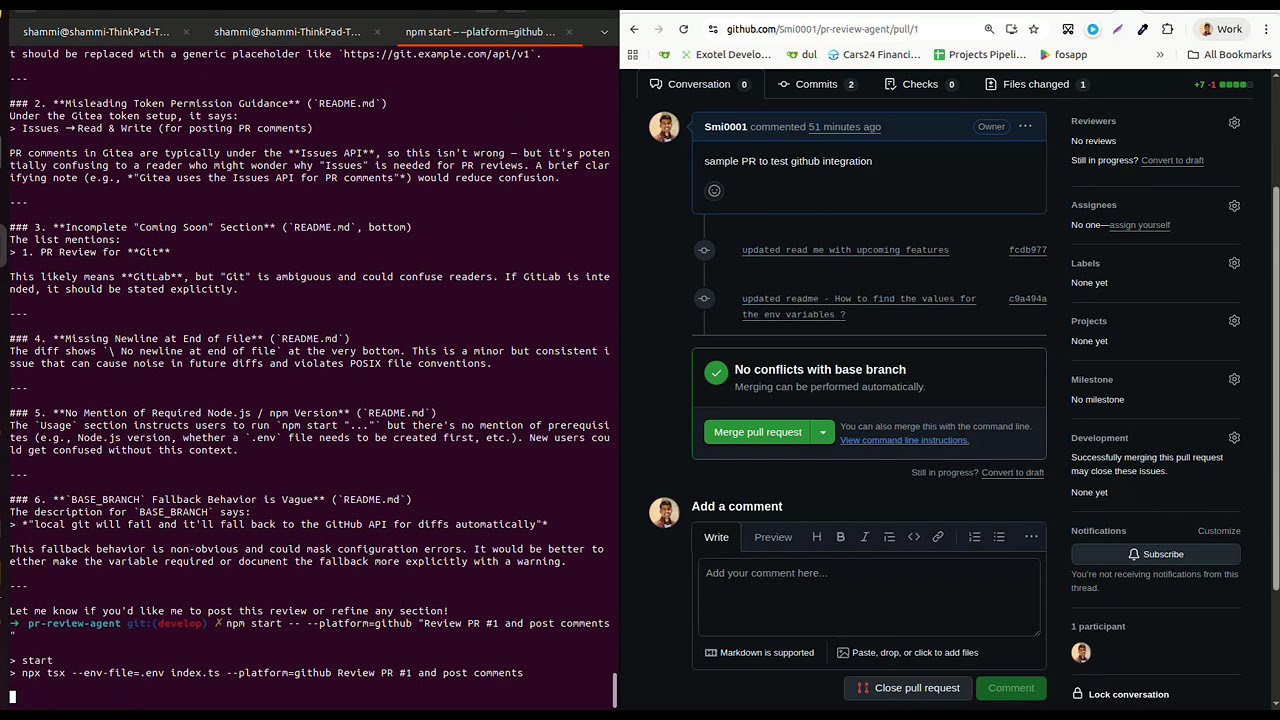The height and width of the screenshot is (720, 1280).
Task: Open View command line instructions link
Action: [904, 440]
